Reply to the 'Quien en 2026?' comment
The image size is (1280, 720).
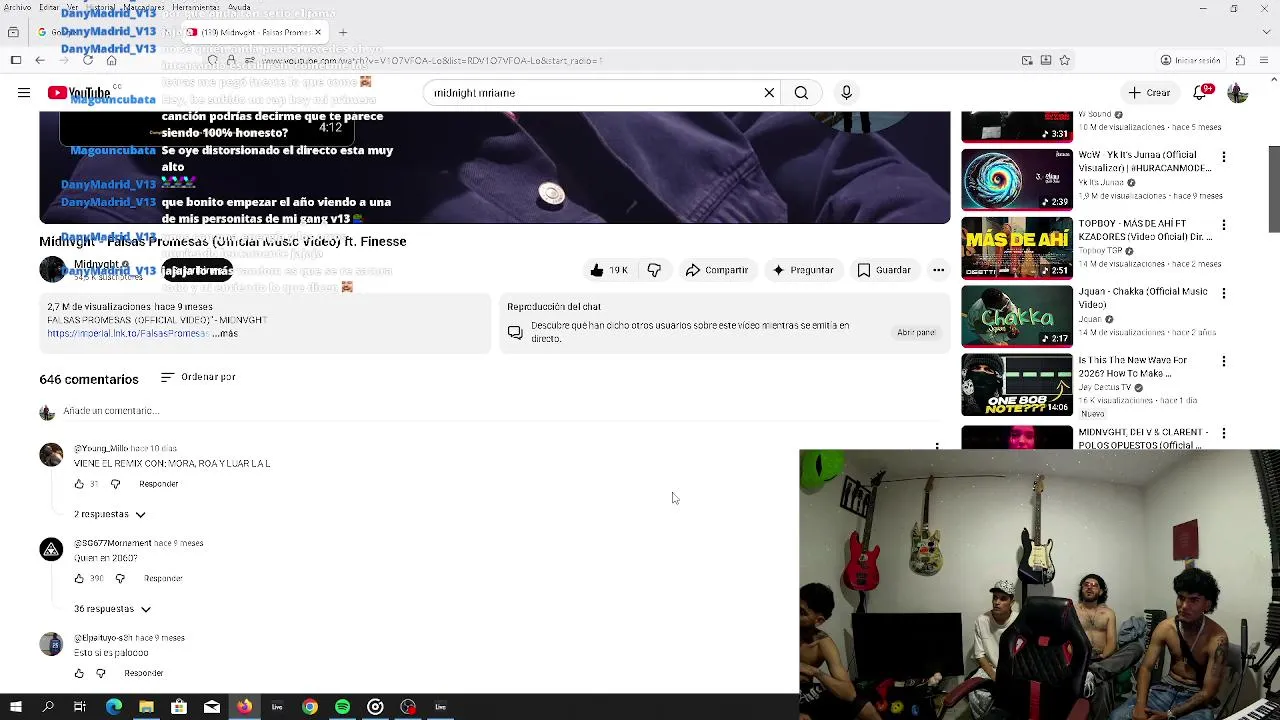(163, 579)
